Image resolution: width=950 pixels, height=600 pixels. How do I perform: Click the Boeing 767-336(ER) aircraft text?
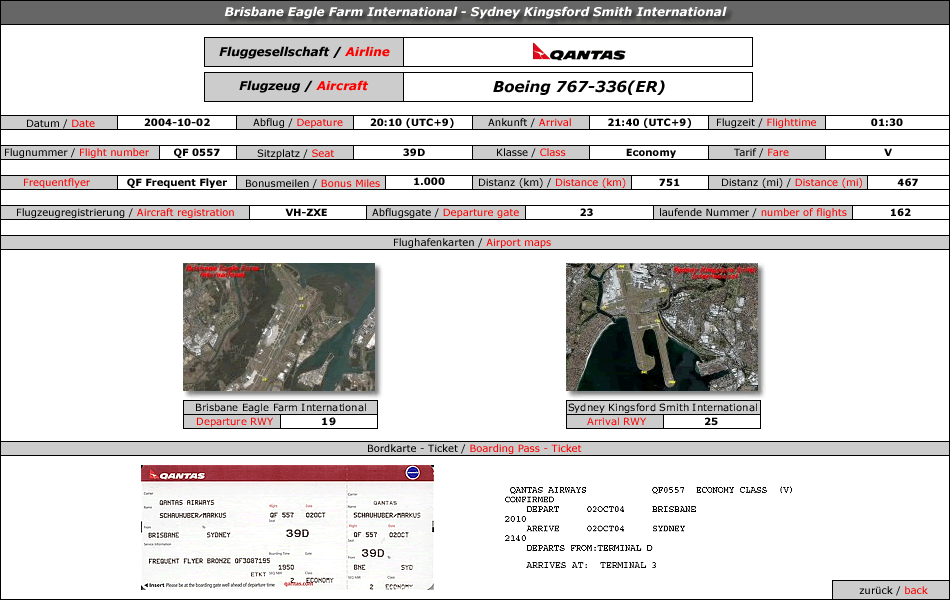[x=579, y=87]
